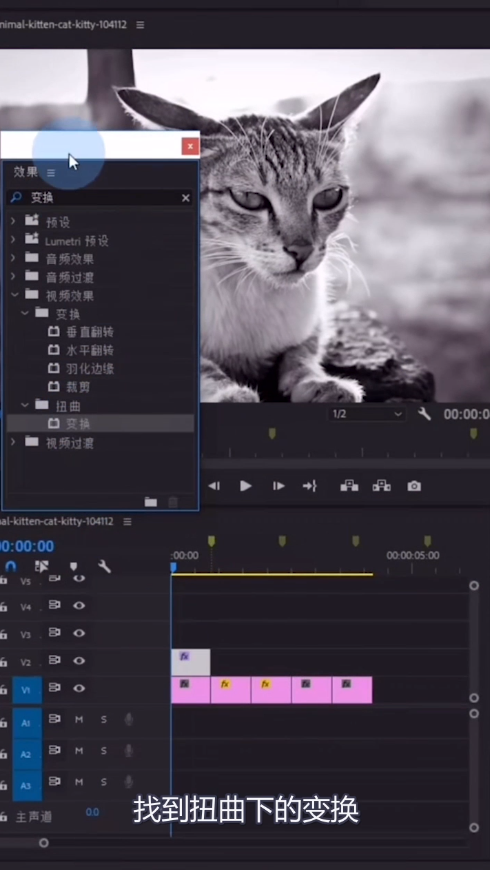This screenshot has height=870, width=490.
Task: Enable voice-over record mic on A1
Action: pyautogui.click(x=129, y=720)
